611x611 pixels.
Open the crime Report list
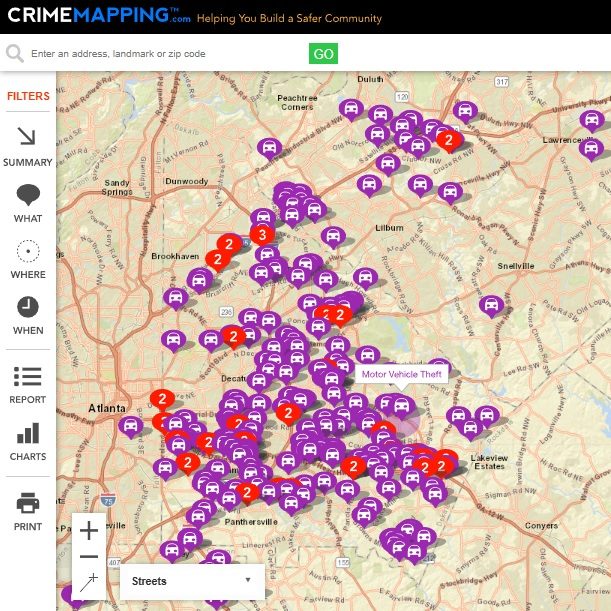pos(28,383)
